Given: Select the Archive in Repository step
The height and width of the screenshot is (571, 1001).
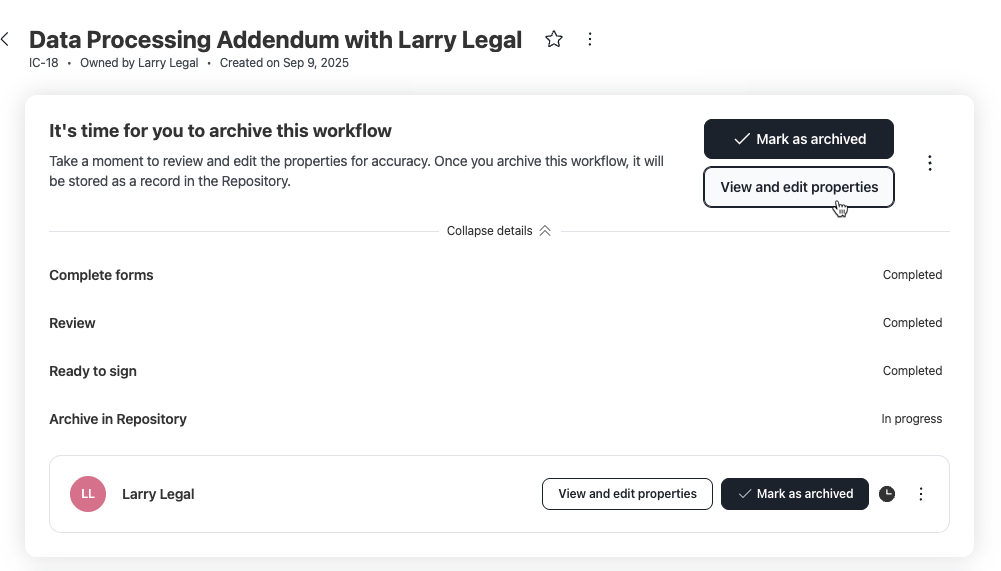Looking at the screenshot, I should coord(118,419).
